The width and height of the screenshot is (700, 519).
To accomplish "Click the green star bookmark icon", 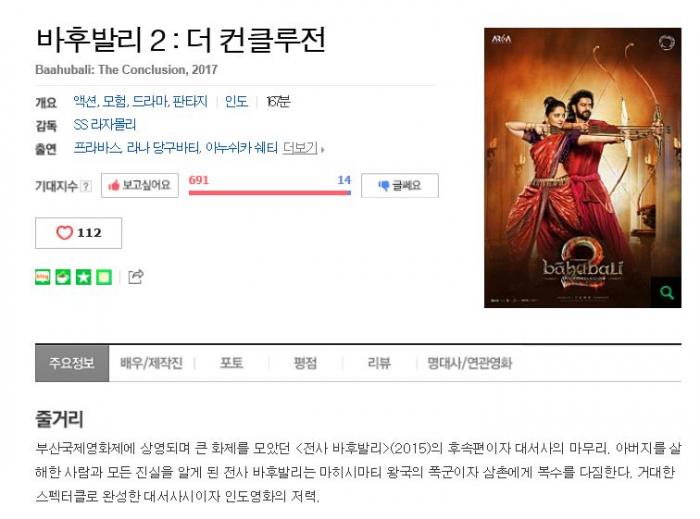I will point(83,277).
